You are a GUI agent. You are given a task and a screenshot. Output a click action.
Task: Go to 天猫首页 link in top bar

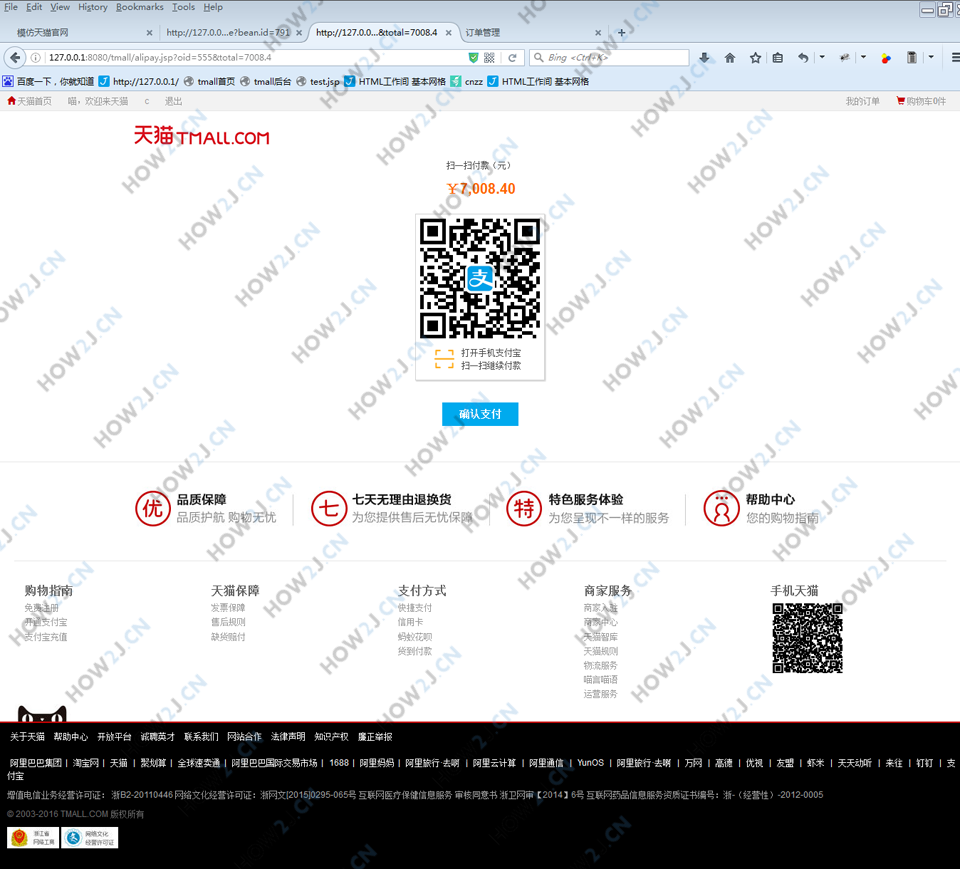[x=29, y=101]
